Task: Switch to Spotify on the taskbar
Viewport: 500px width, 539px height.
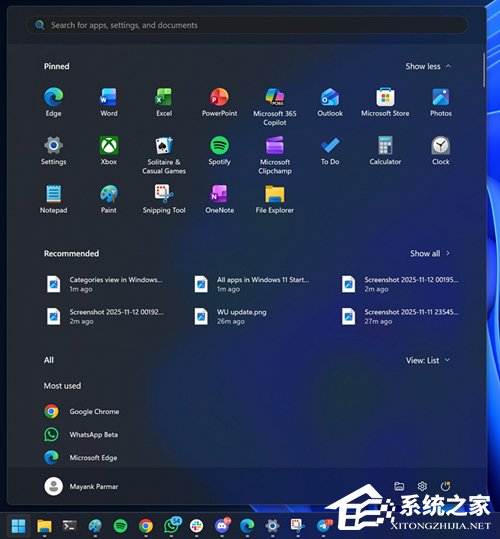Action: pyautogui.click(x=120, y=526)
